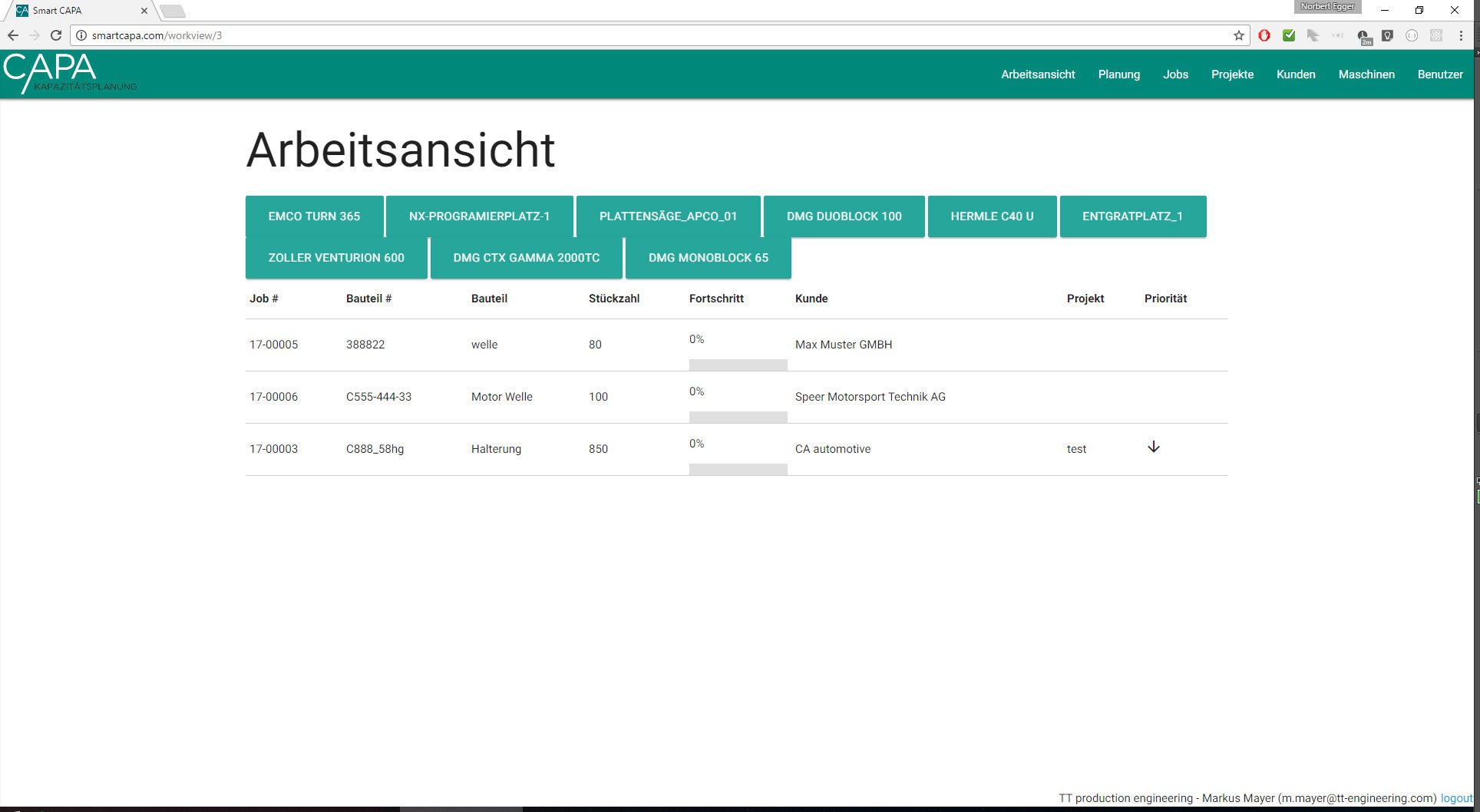Click job number 17-00005
1480x812 pixels.
pyautogui.click(x=273, y=345)
